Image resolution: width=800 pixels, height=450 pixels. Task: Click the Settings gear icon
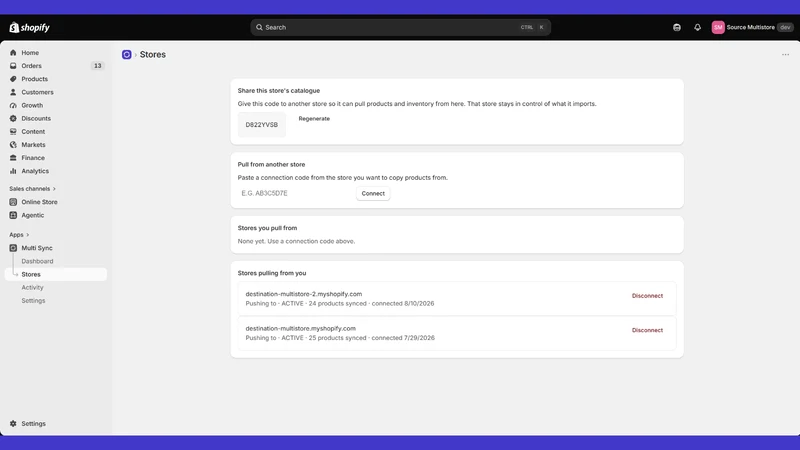[13, 423]
